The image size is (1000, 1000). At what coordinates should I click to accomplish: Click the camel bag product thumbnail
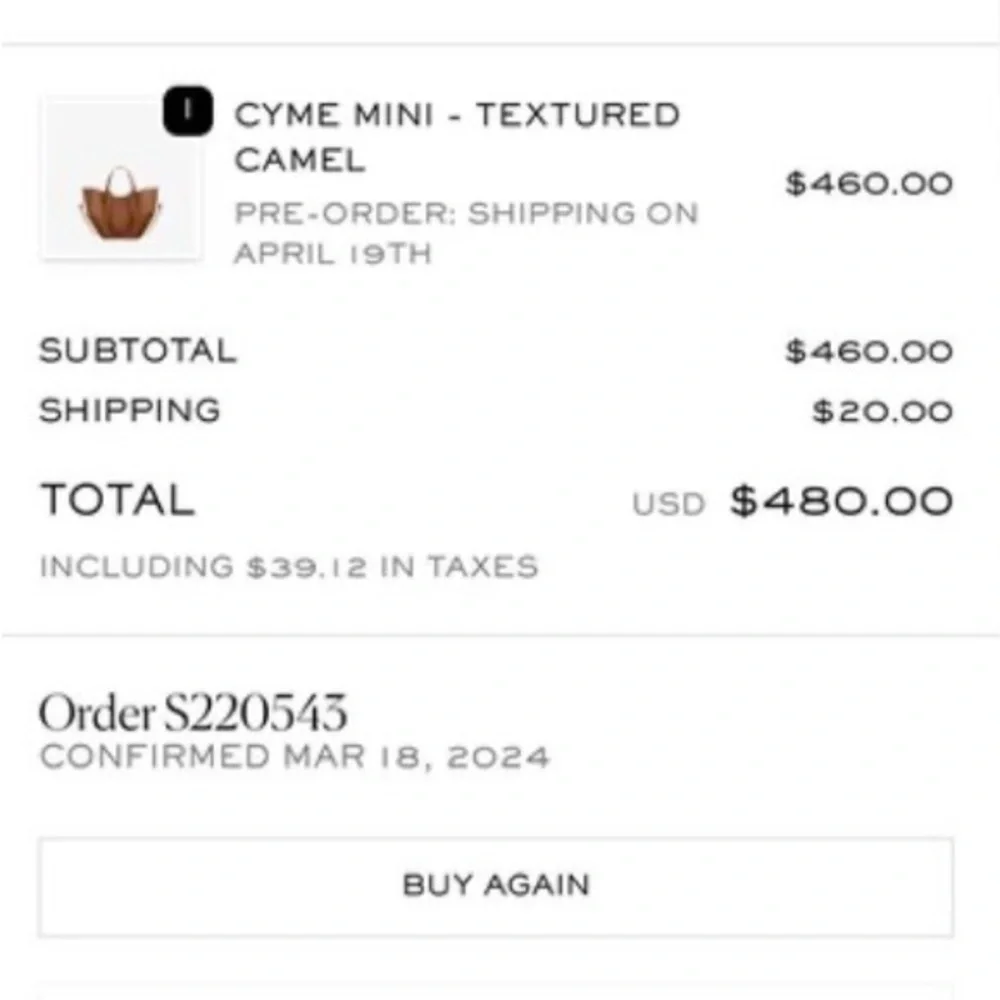coord(121,180)
